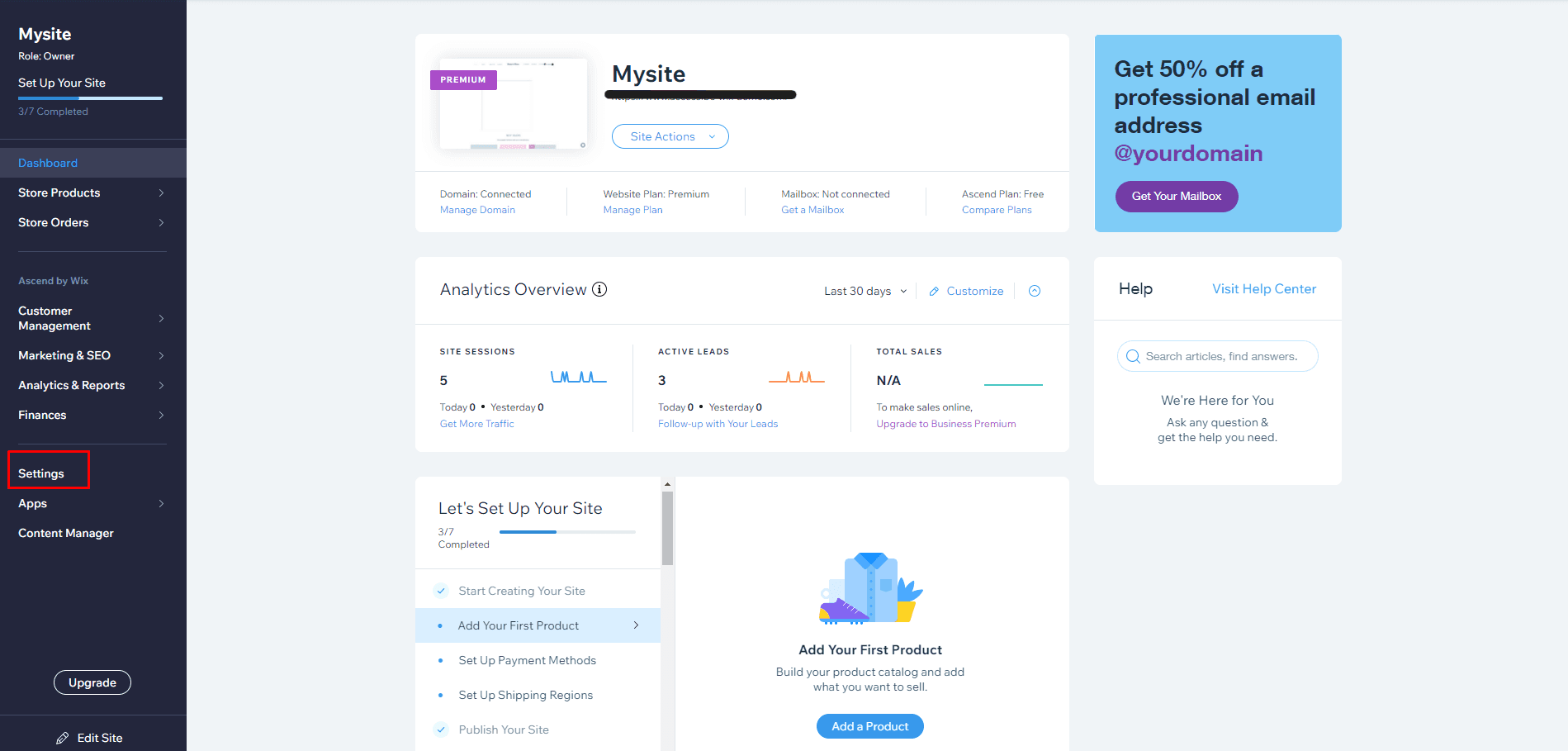Expand Marketing & SEO submenu arrow
This screenshot has width=1568, height=751.
click(161, 355)
